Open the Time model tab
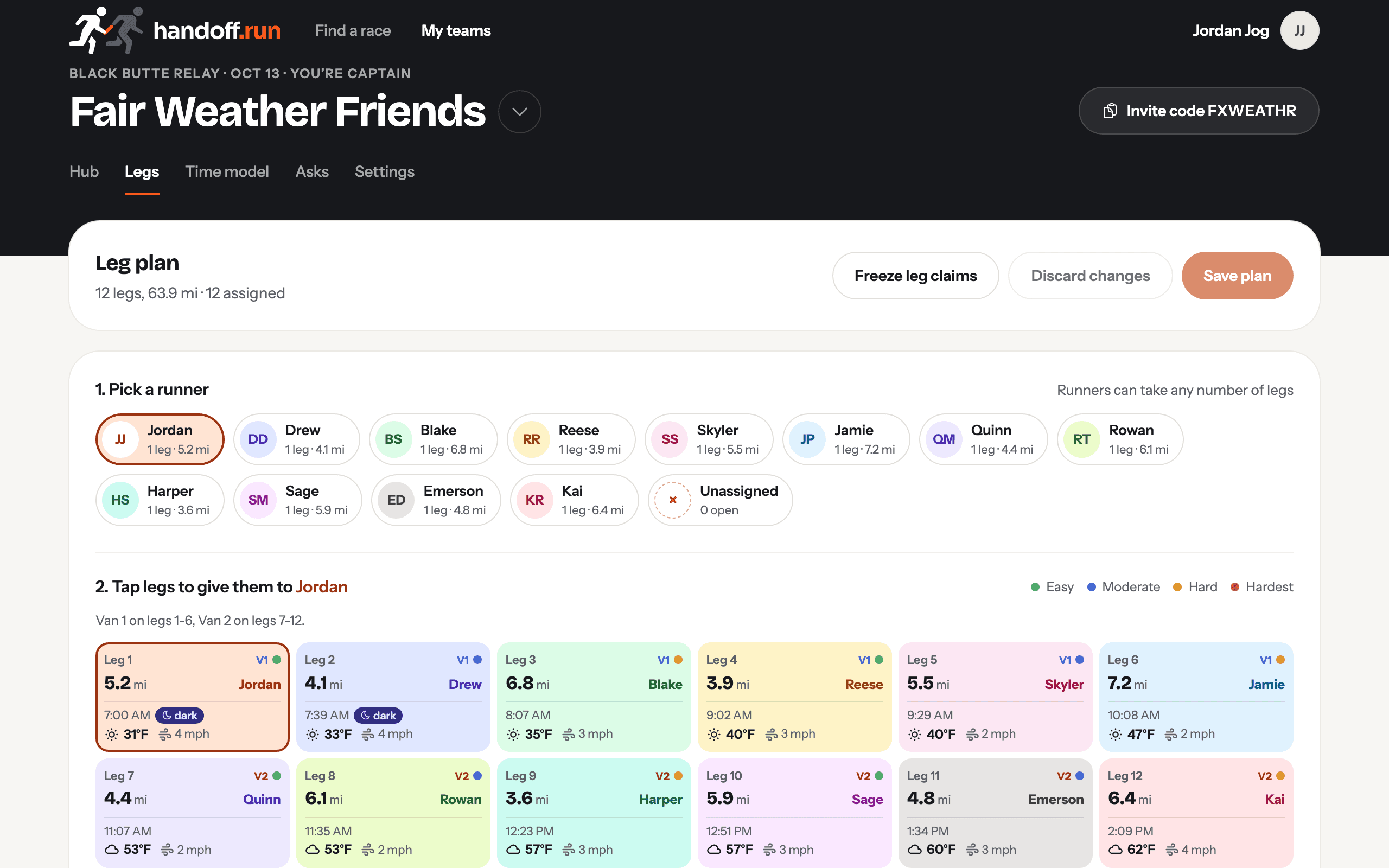Image resolution: width=1389 pixels, height=868 pixels. pyautogui.click(x=227, y=171)
